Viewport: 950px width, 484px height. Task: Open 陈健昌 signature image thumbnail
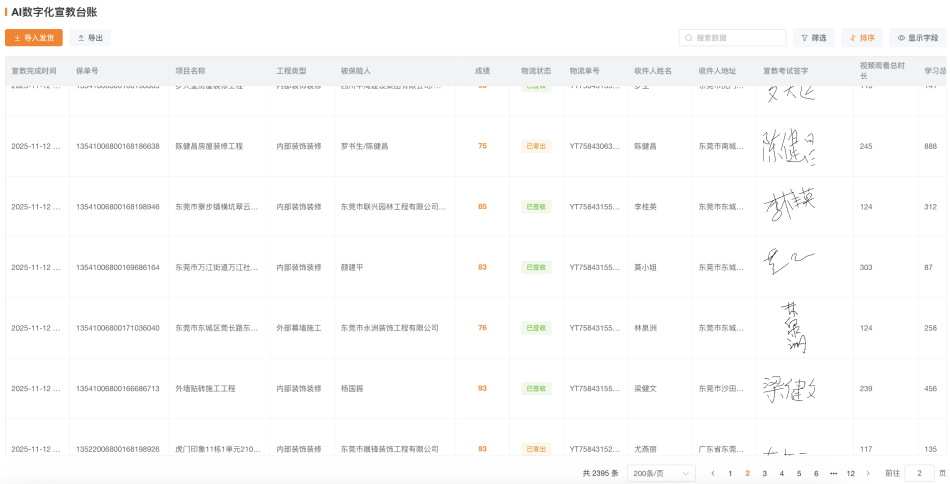coord(789,146)
